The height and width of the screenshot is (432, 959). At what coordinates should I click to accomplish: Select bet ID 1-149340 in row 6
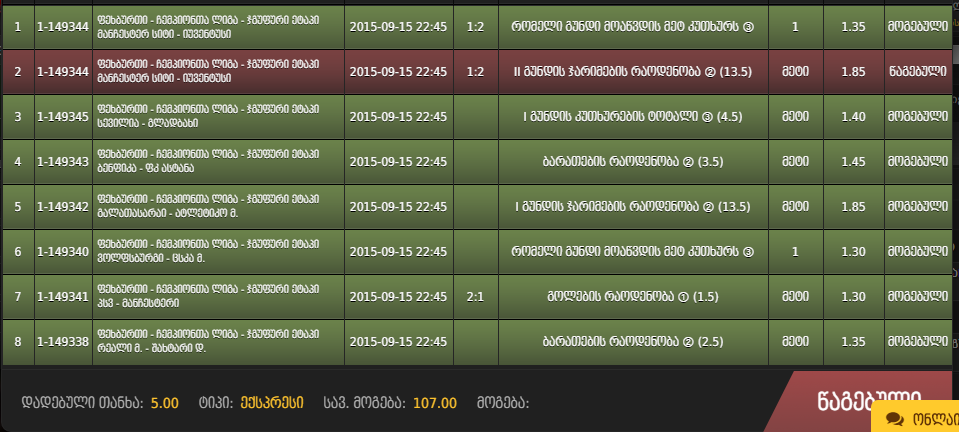[x=63, y=252]
